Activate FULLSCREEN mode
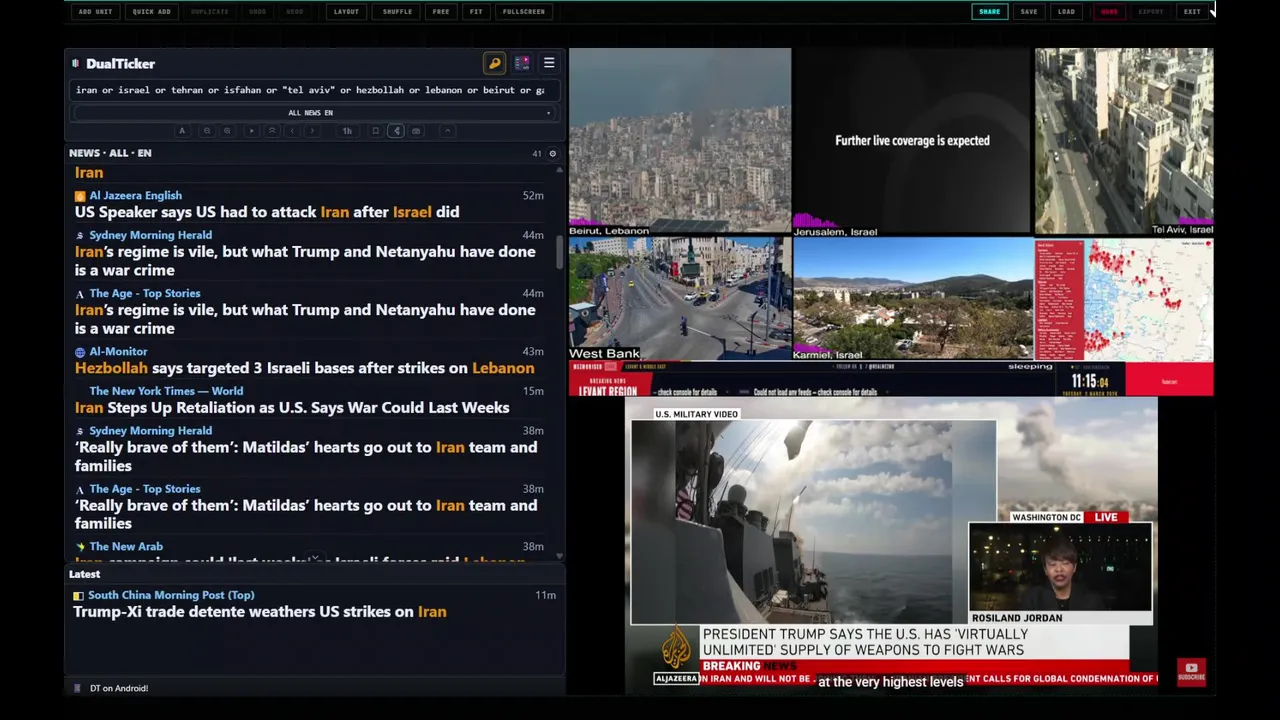The height and width of the screenshot is (720, 1280). [x=524, y=11]
